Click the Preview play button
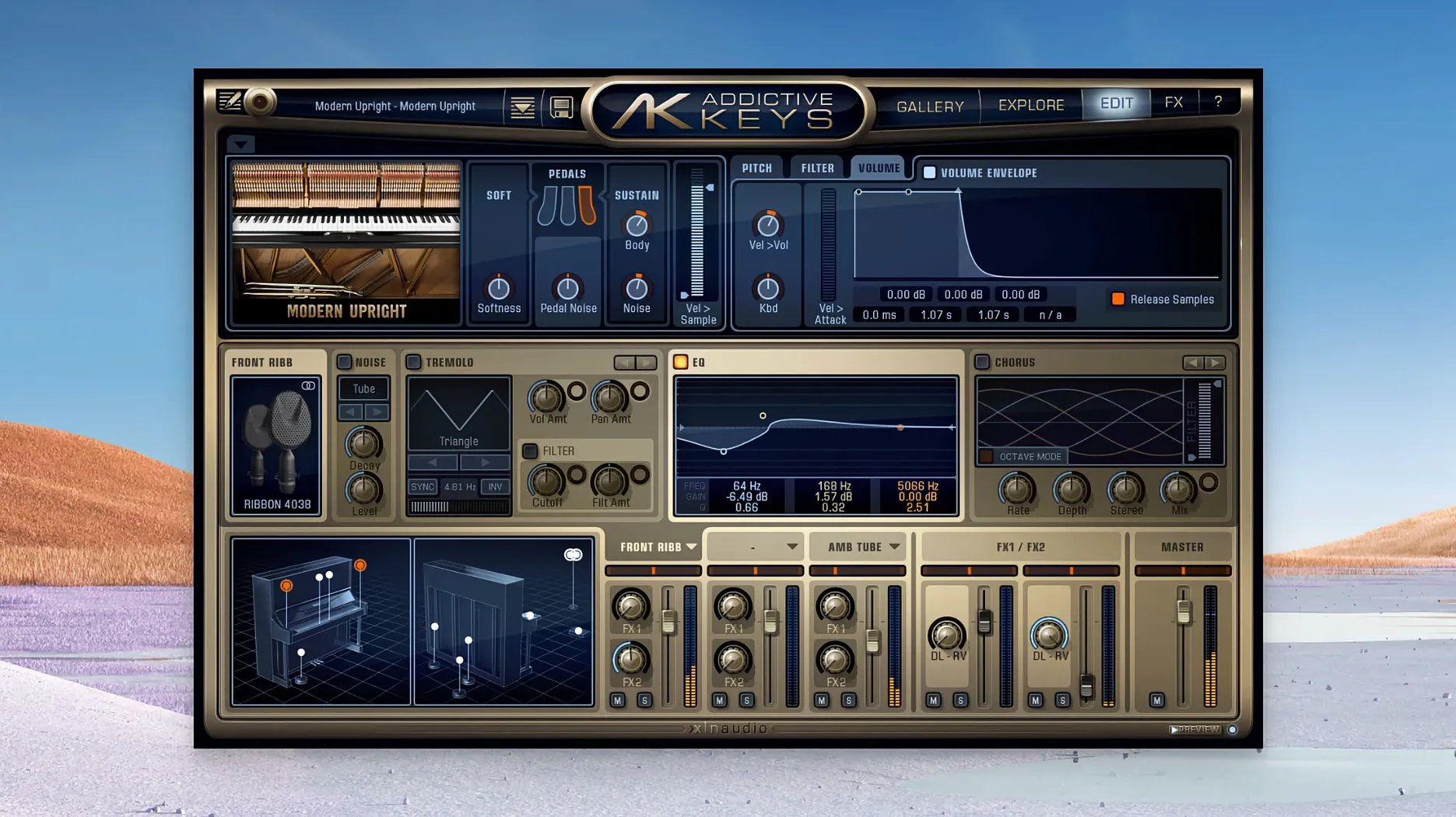 tap(1195, 730)
